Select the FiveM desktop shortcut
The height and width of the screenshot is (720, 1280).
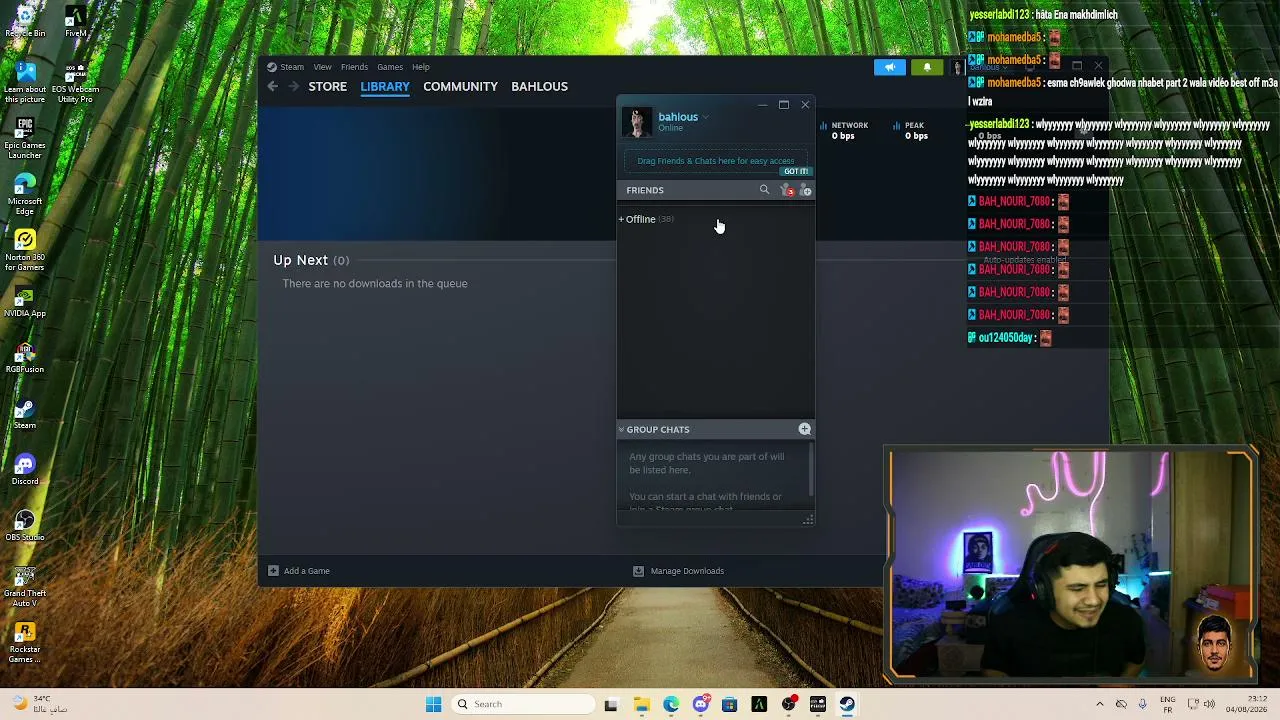(75, 22)
